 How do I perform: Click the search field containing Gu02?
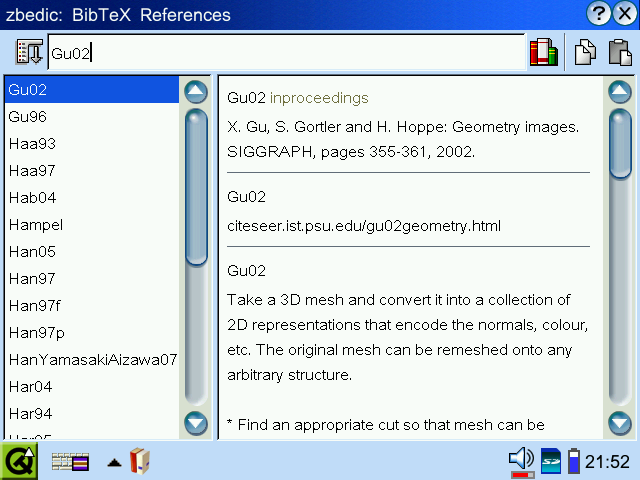click(285, 53)
